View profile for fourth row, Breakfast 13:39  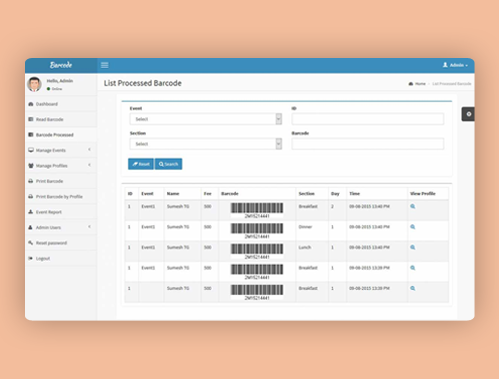tap(413, 268)
